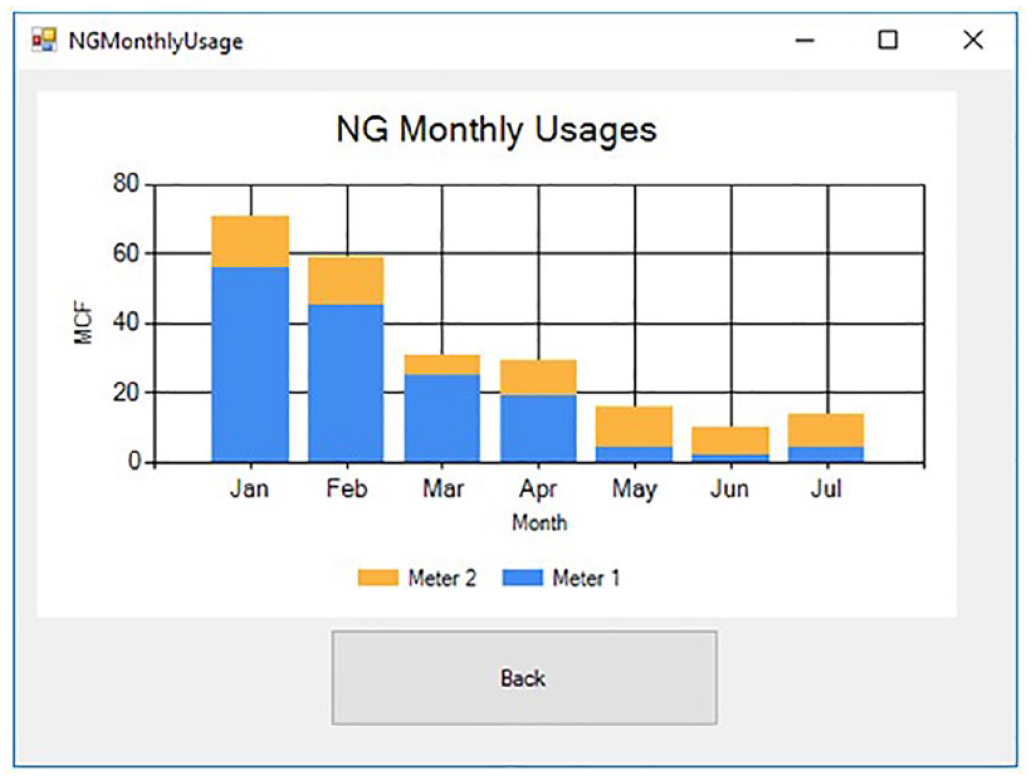Screen dimensions: 1033x784
Task: Click the Apr orange Meter 2 segment
Action: click(538, 377)
